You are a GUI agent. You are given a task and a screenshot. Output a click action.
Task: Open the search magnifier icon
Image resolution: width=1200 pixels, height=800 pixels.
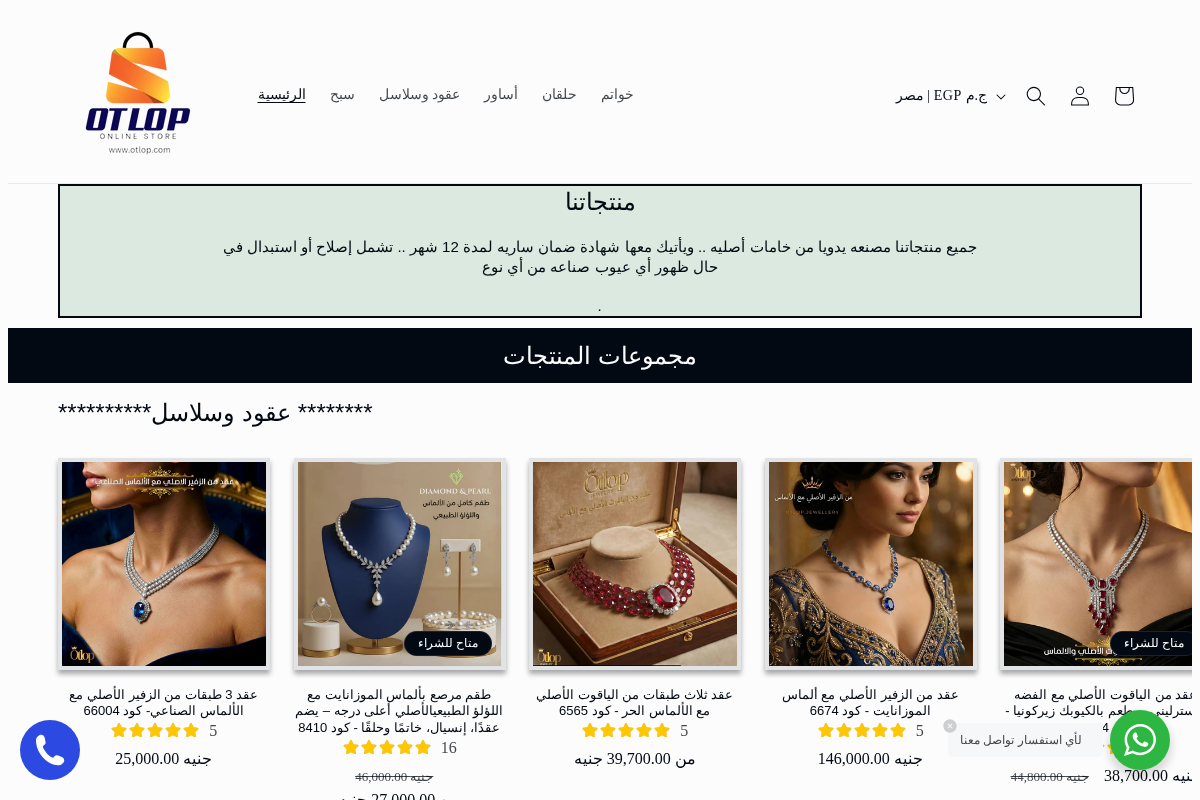click(x=1036, y=96)
